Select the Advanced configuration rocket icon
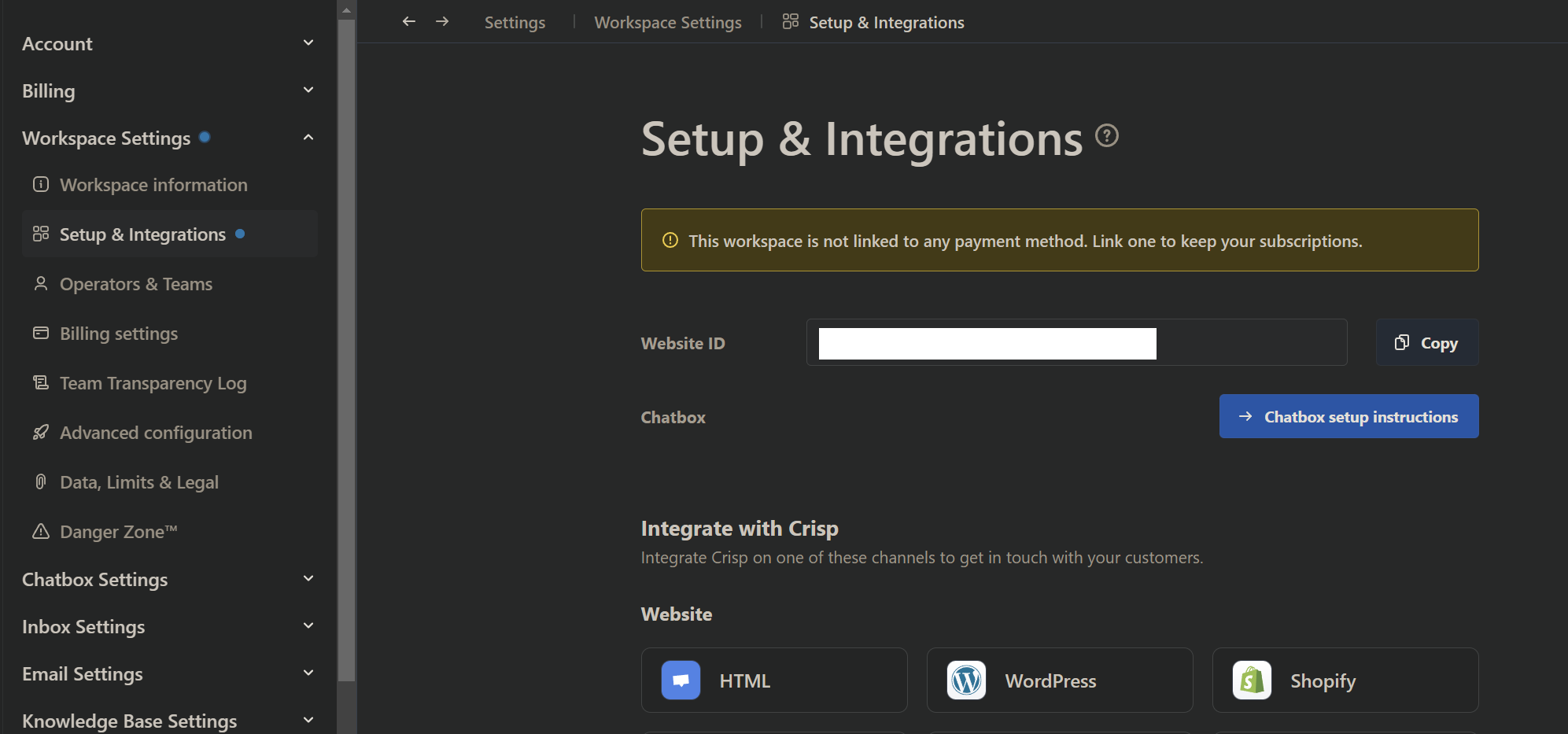 pyautogui.click(x=40, y=432)
